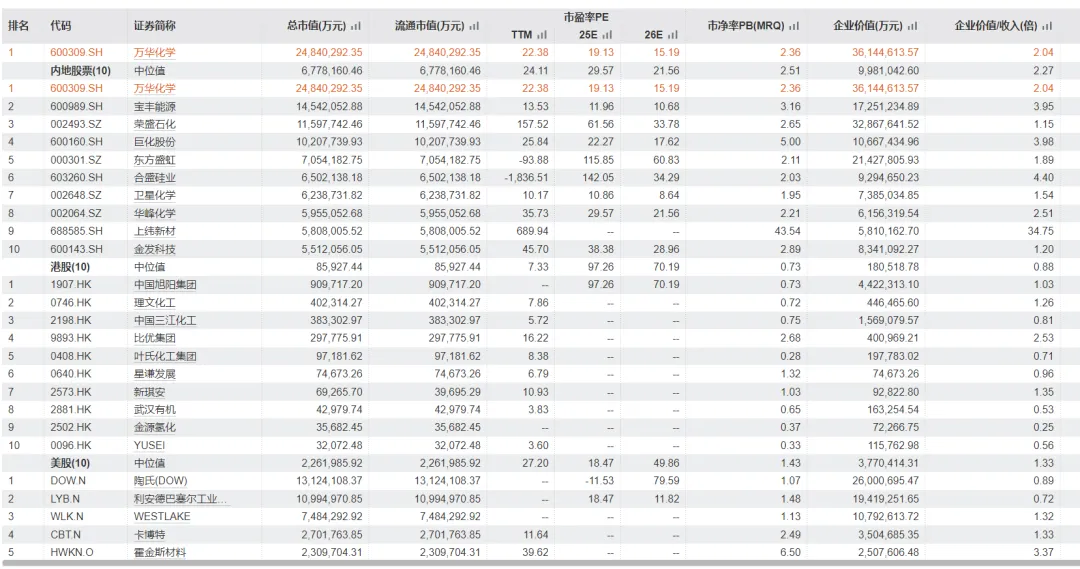Open the 比优集团 security link

click(154, 338)
